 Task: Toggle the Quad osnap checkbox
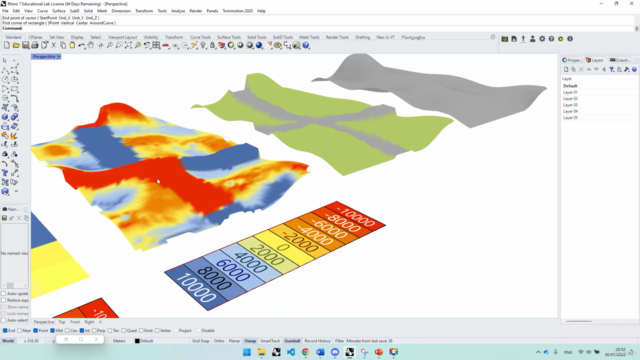click(x=124, y=331)
